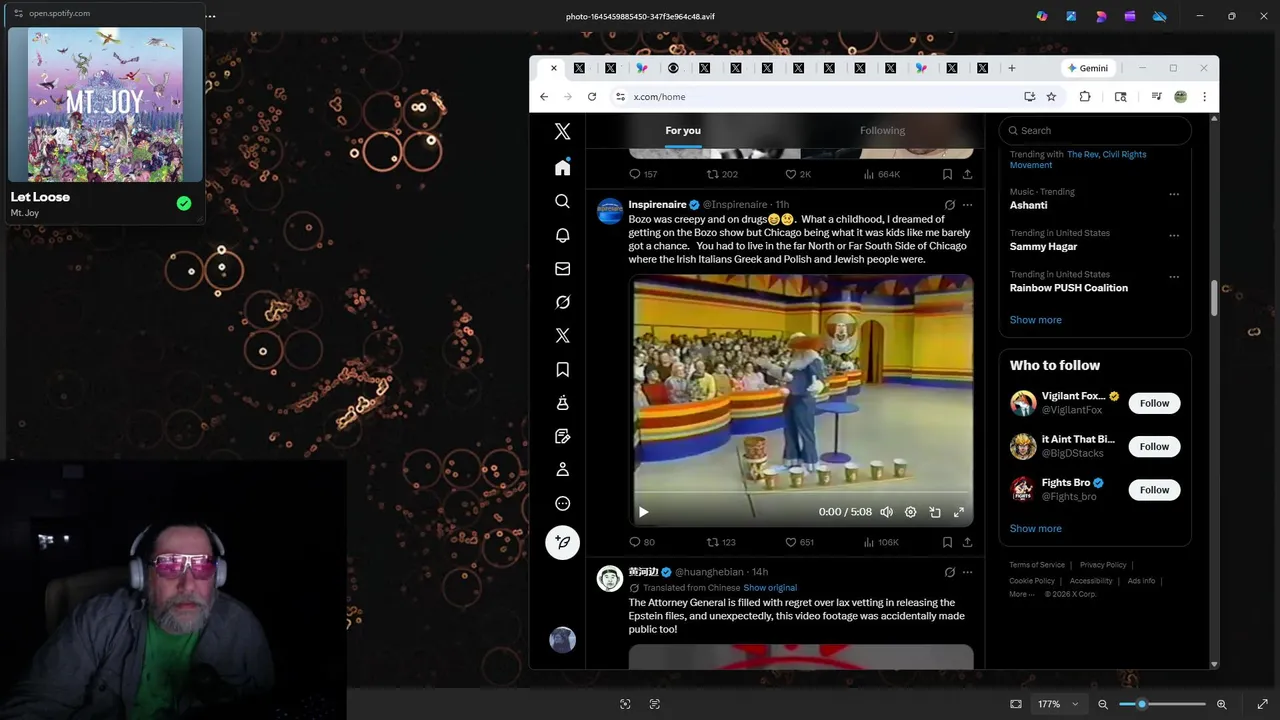Follow Fights Bro
The width and height of the screenshot is (1280, 720).
[1154, 489]
